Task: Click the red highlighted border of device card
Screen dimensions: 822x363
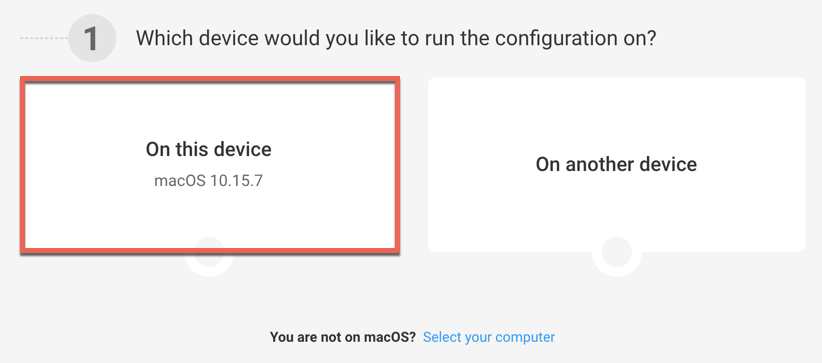Action: pos(210,79)
